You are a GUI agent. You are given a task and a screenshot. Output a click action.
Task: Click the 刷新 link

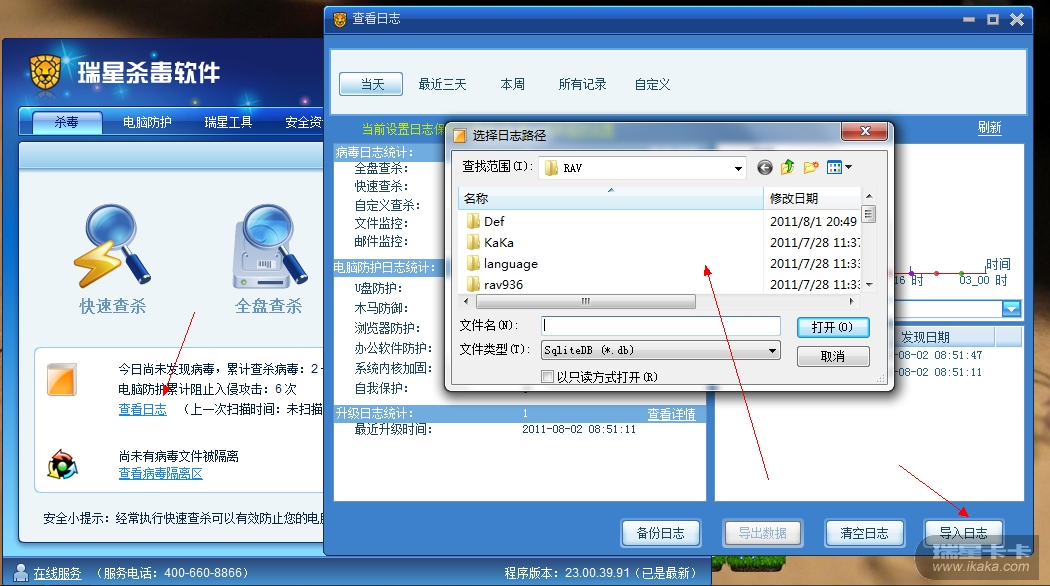point(989,128)
